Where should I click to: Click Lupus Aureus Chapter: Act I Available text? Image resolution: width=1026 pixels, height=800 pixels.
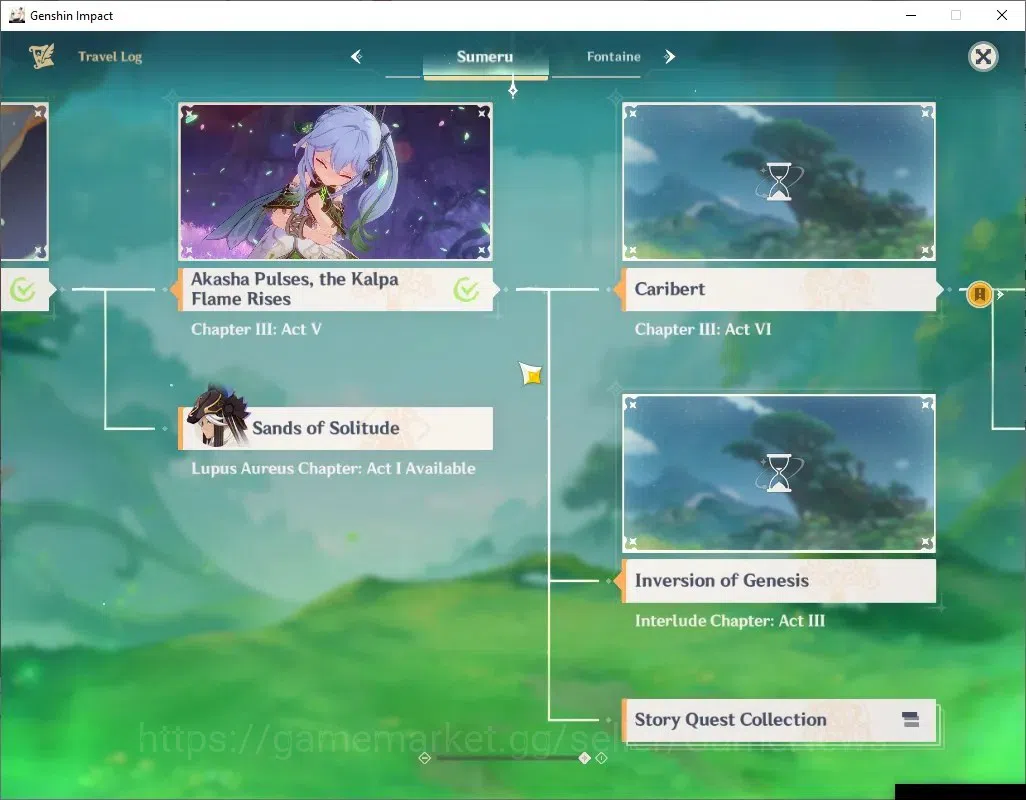pyautogui.click(x=333, y=468)
